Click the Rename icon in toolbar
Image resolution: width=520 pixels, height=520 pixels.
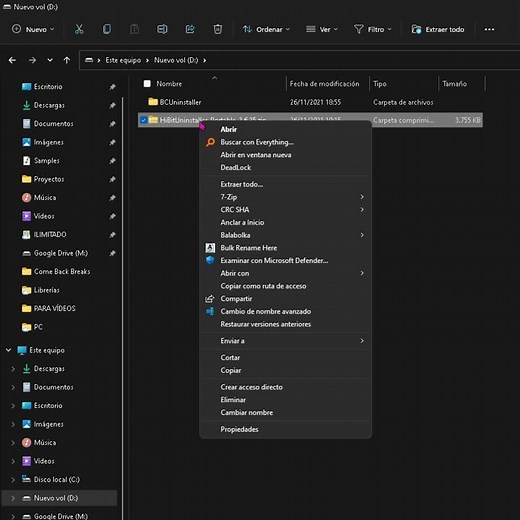[162, 29]
